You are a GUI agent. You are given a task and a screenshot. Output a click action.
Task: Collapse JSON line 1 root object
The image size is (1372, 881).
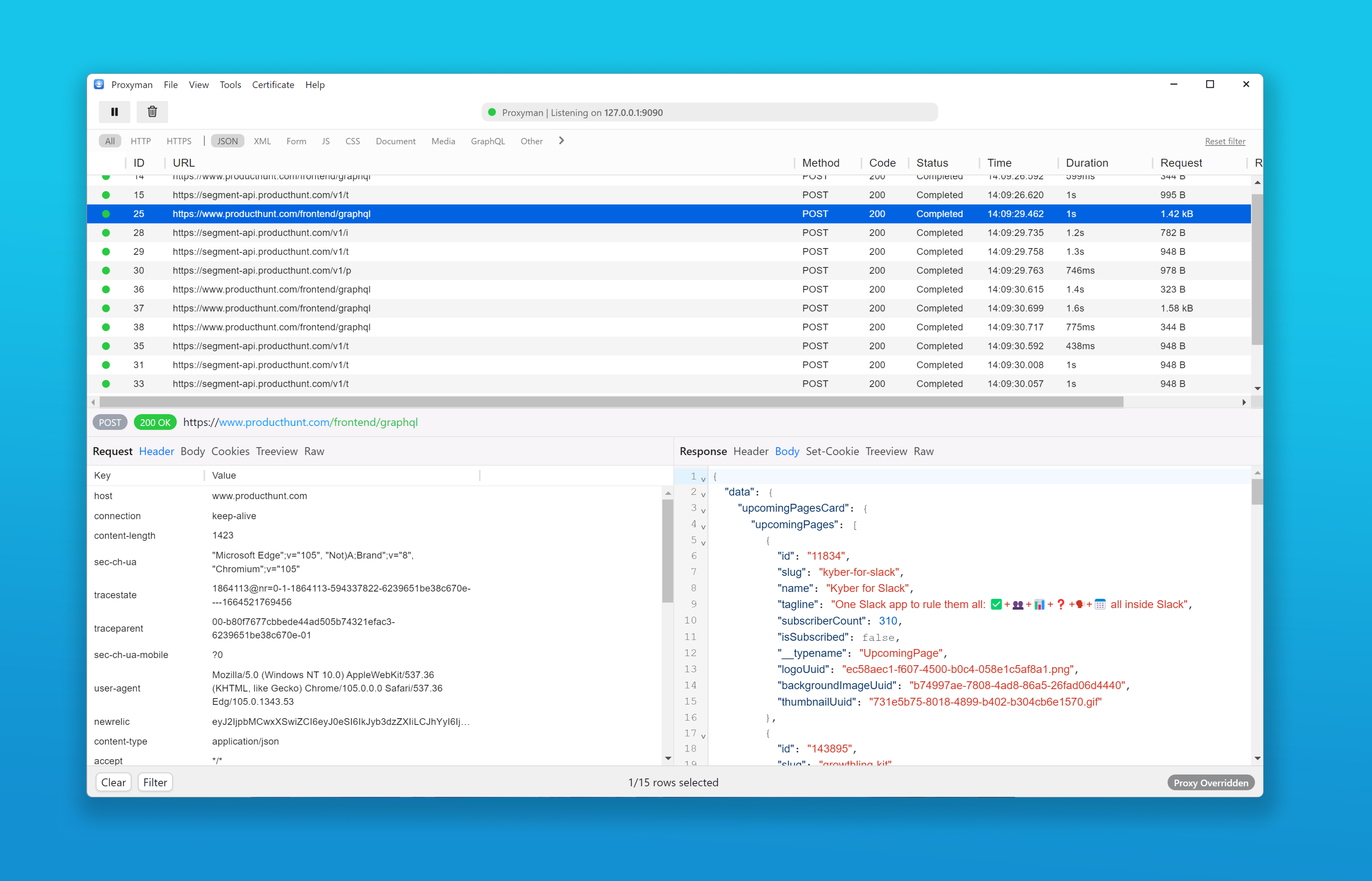703,479
